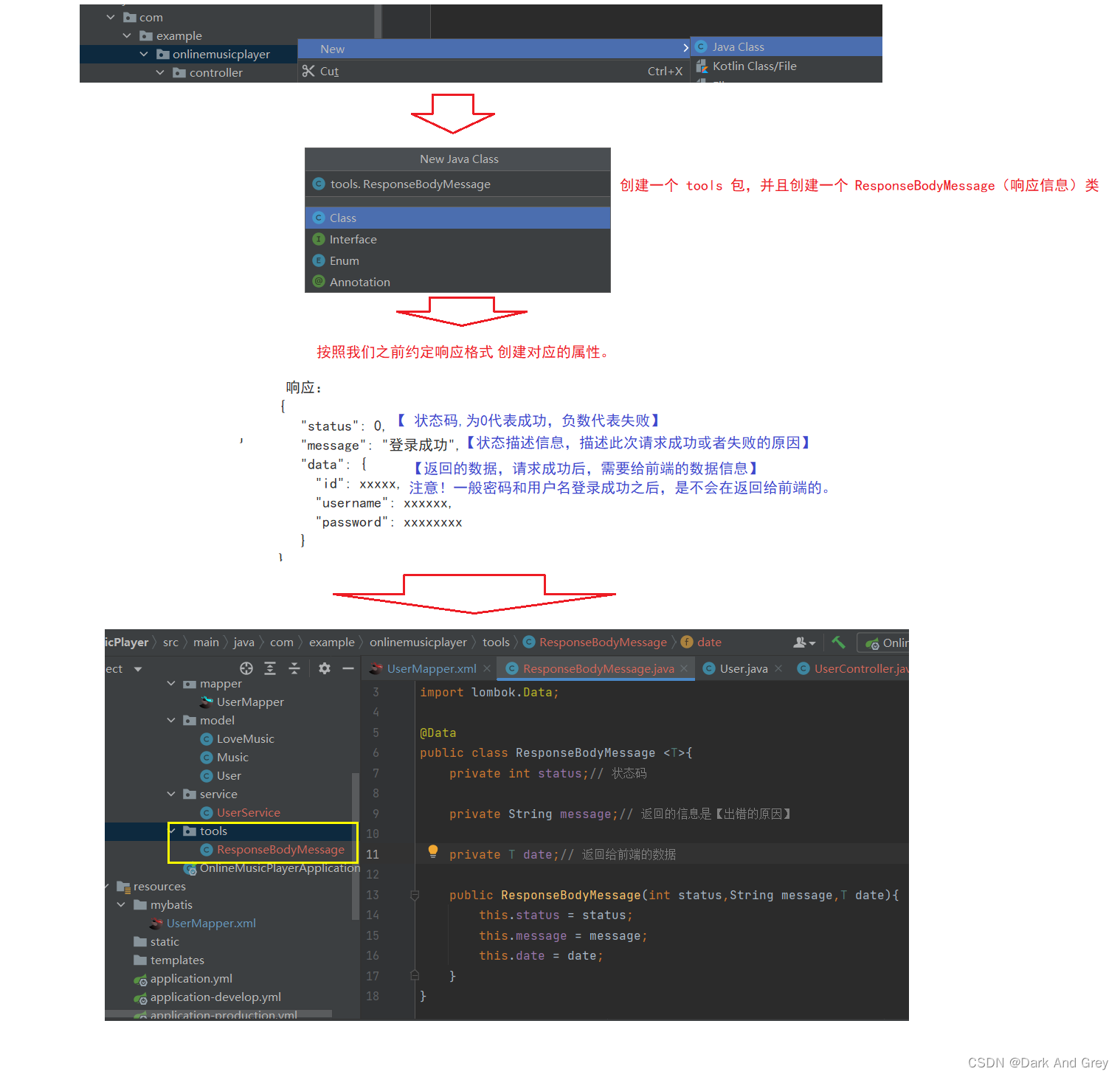Collapse the example folder node

(127, 35)
